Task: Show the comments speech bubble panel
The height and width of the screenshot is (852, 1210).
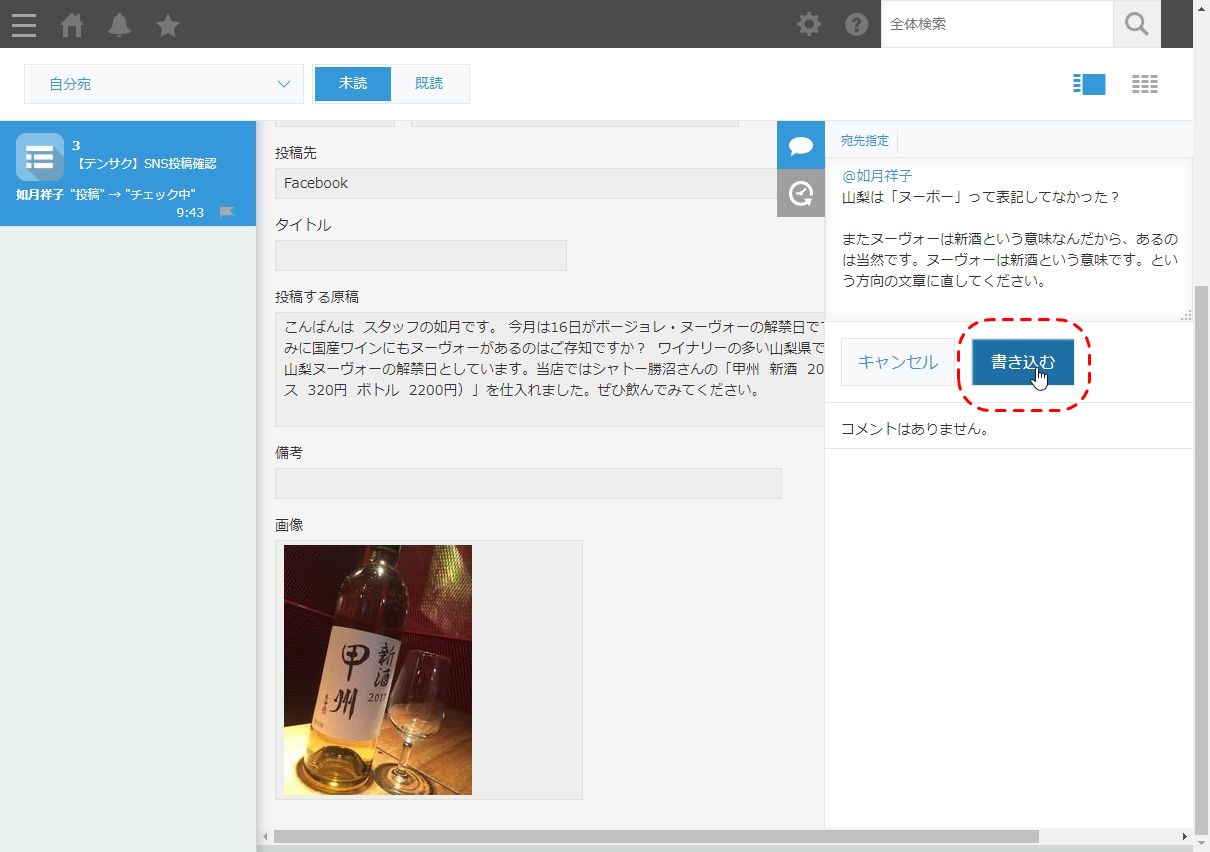Action: [801, 145]
